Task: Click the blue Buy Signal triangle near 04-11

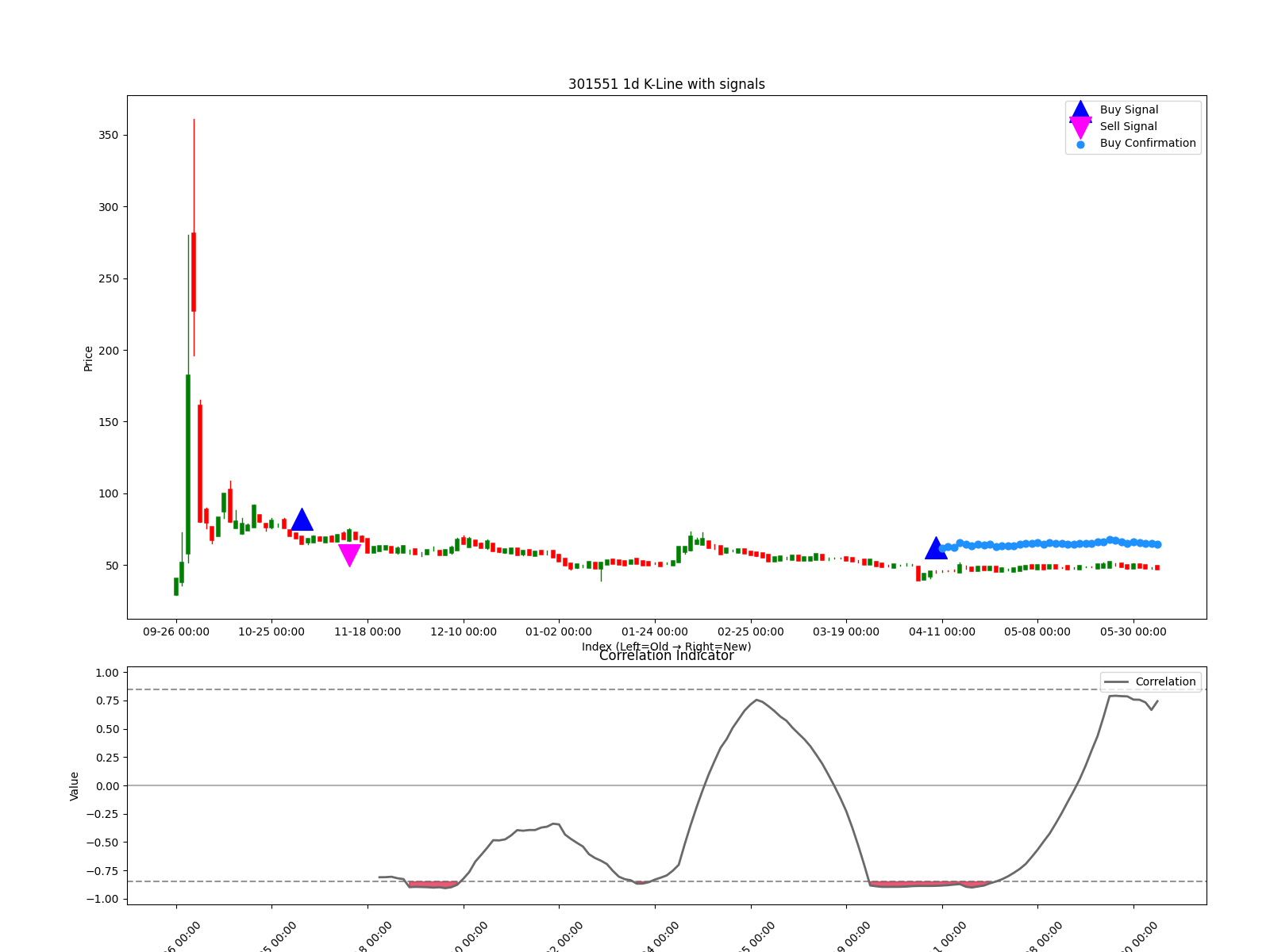Action: click(936, 548)
